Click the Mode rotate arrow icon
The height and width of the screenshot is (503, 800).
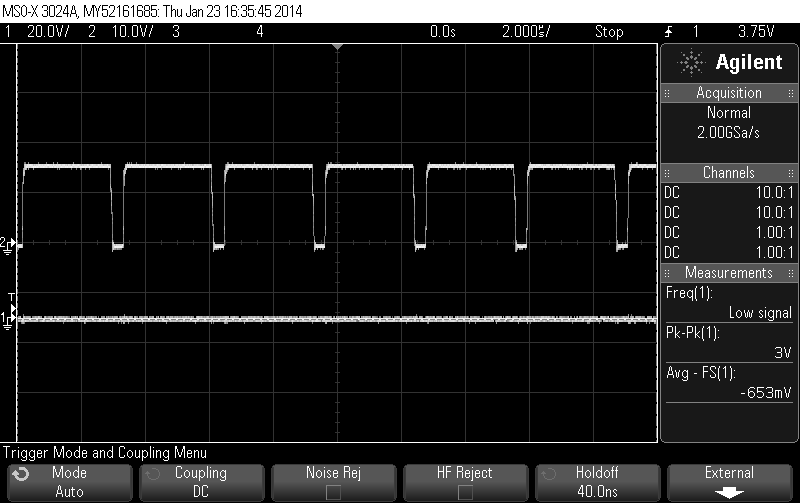(21, 474)
